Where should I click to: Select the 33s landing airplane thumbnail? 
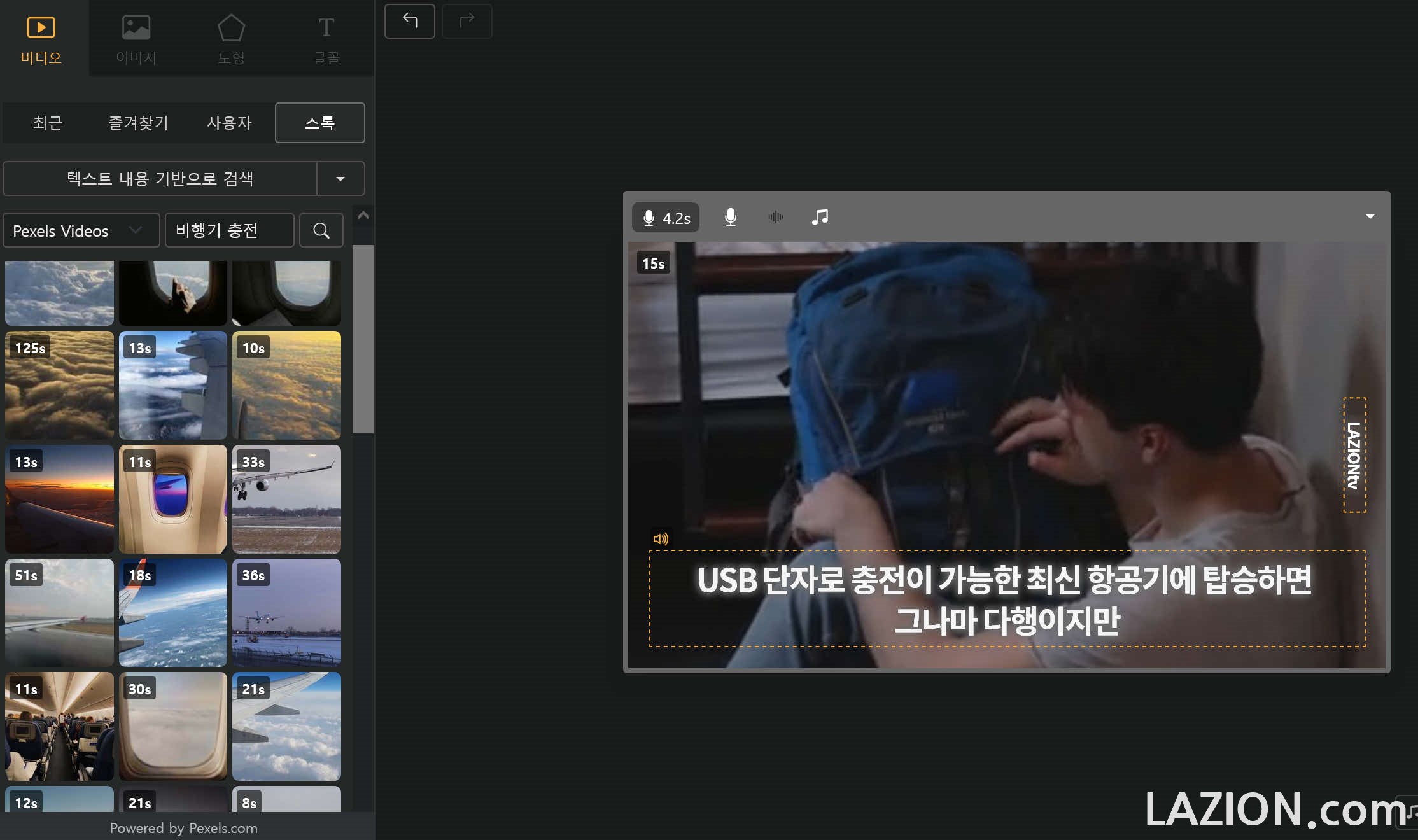(x=286, y=499)
